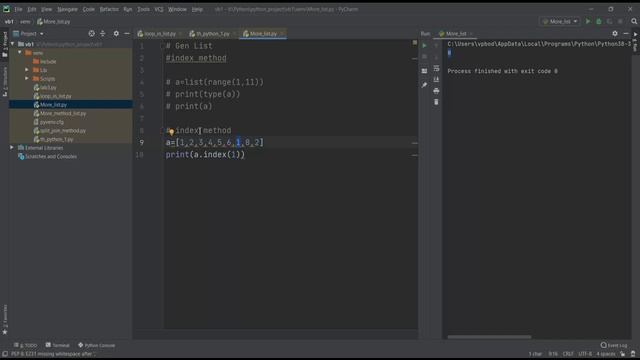This screenshot has width=640, height=360.
Task: Click the 4 spaces indent setting
Action: 606,354
